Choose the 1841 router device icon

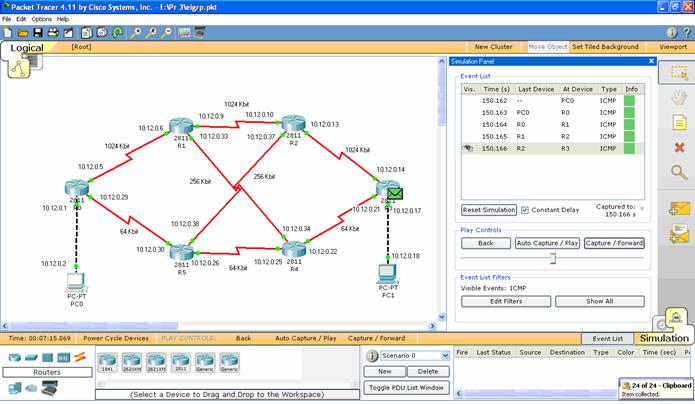point(109,362)
